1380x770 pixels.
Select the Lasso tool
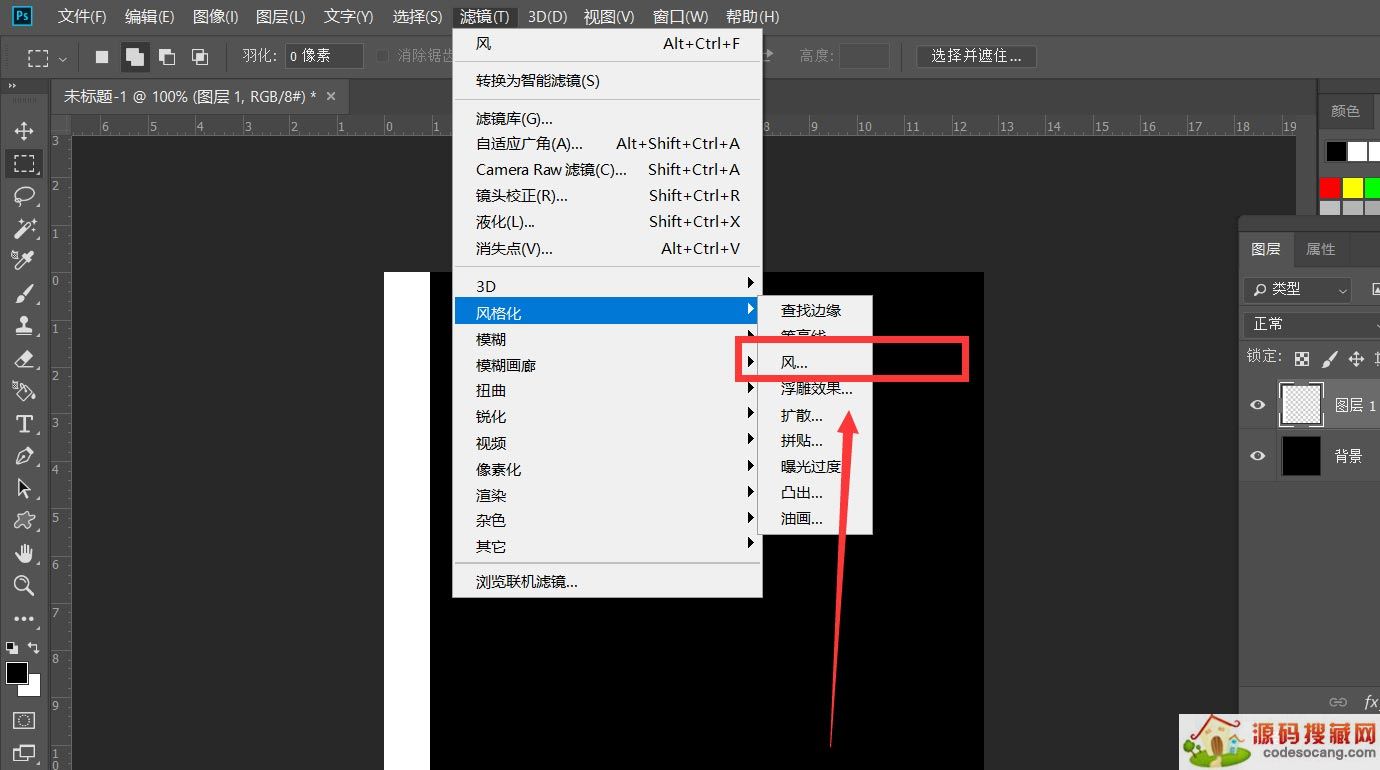click(24, 196)
